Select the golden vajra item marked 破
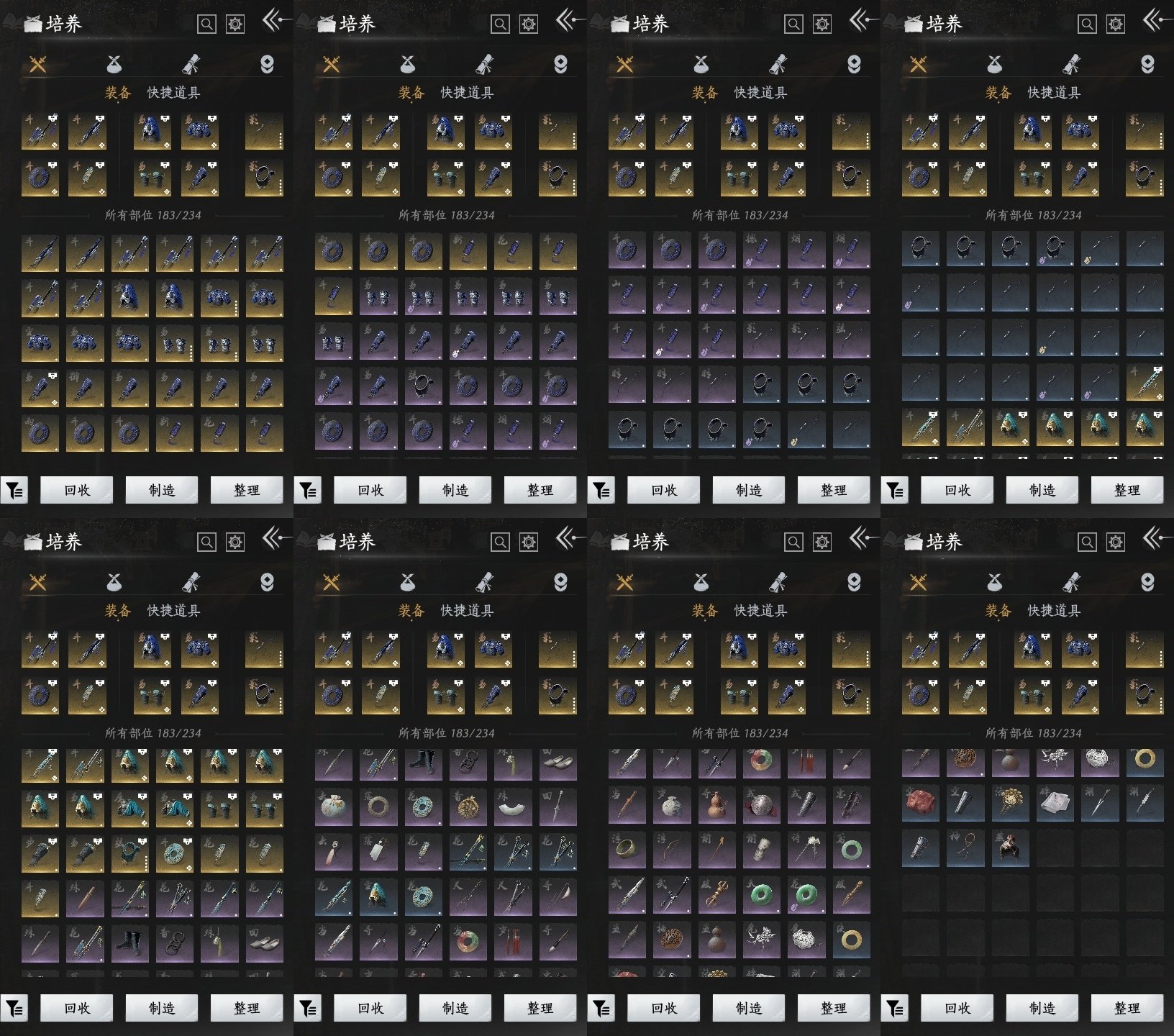This screenshot has height=1036, width=1174. [717, 895]
